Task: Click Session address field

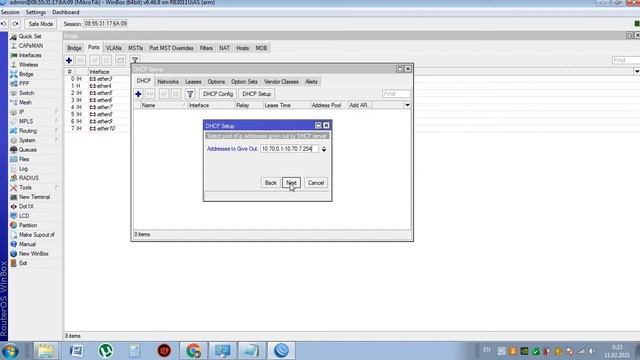Action: pos(106,24)
